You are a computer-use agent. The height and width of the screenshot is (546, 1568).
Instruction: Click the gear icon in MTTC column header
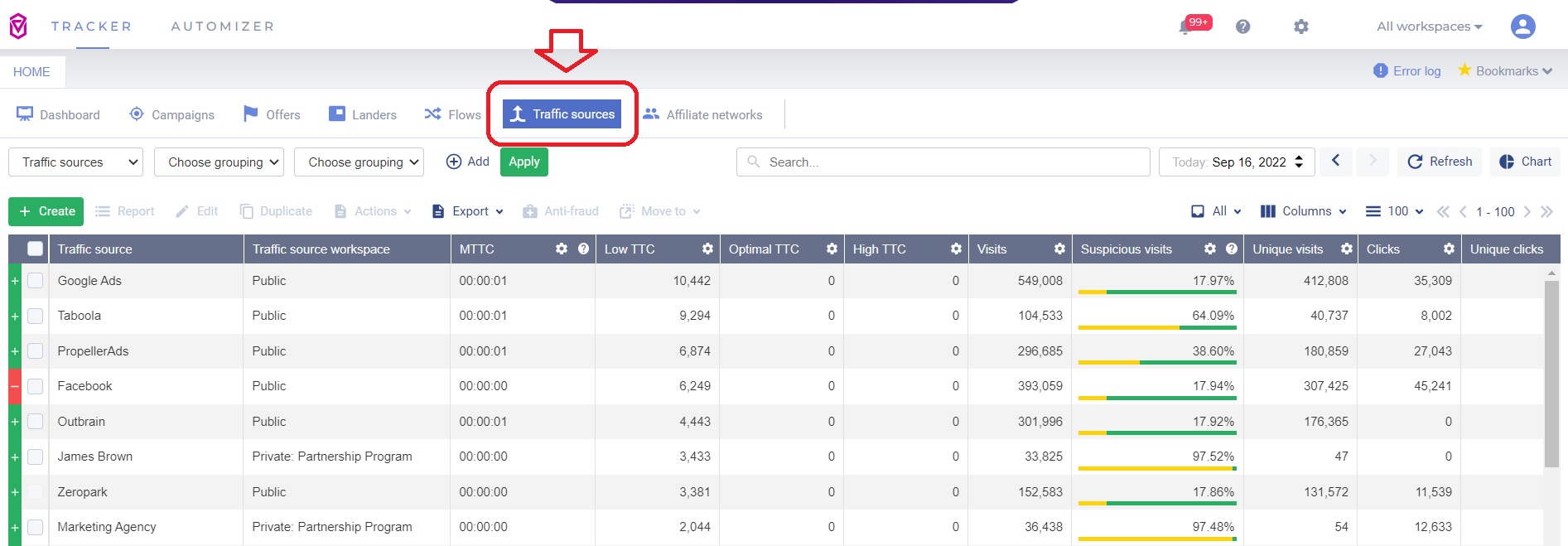[562, 249]
